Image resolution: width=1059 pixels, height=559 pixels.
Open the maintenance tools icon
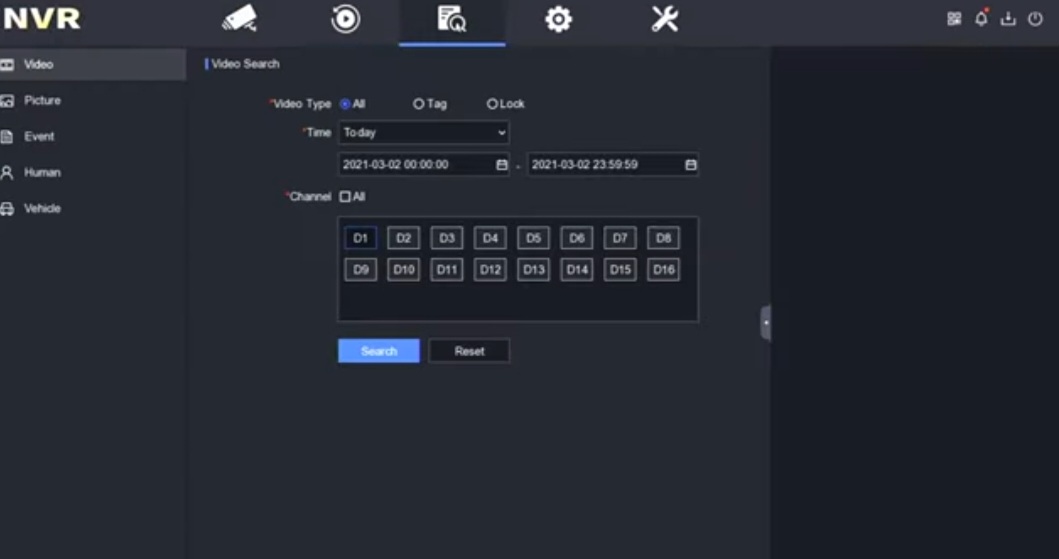coord(664,19)
